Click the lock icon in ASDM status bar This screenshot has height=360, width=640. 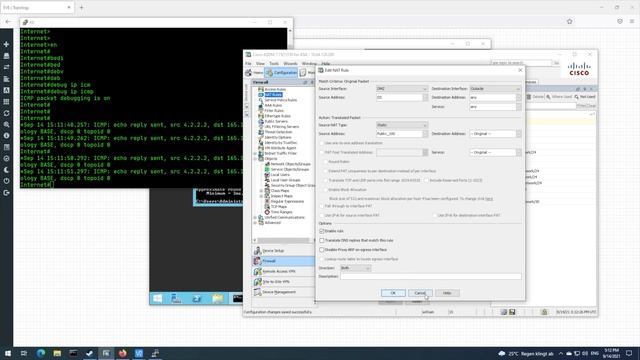tap(544, 312)
